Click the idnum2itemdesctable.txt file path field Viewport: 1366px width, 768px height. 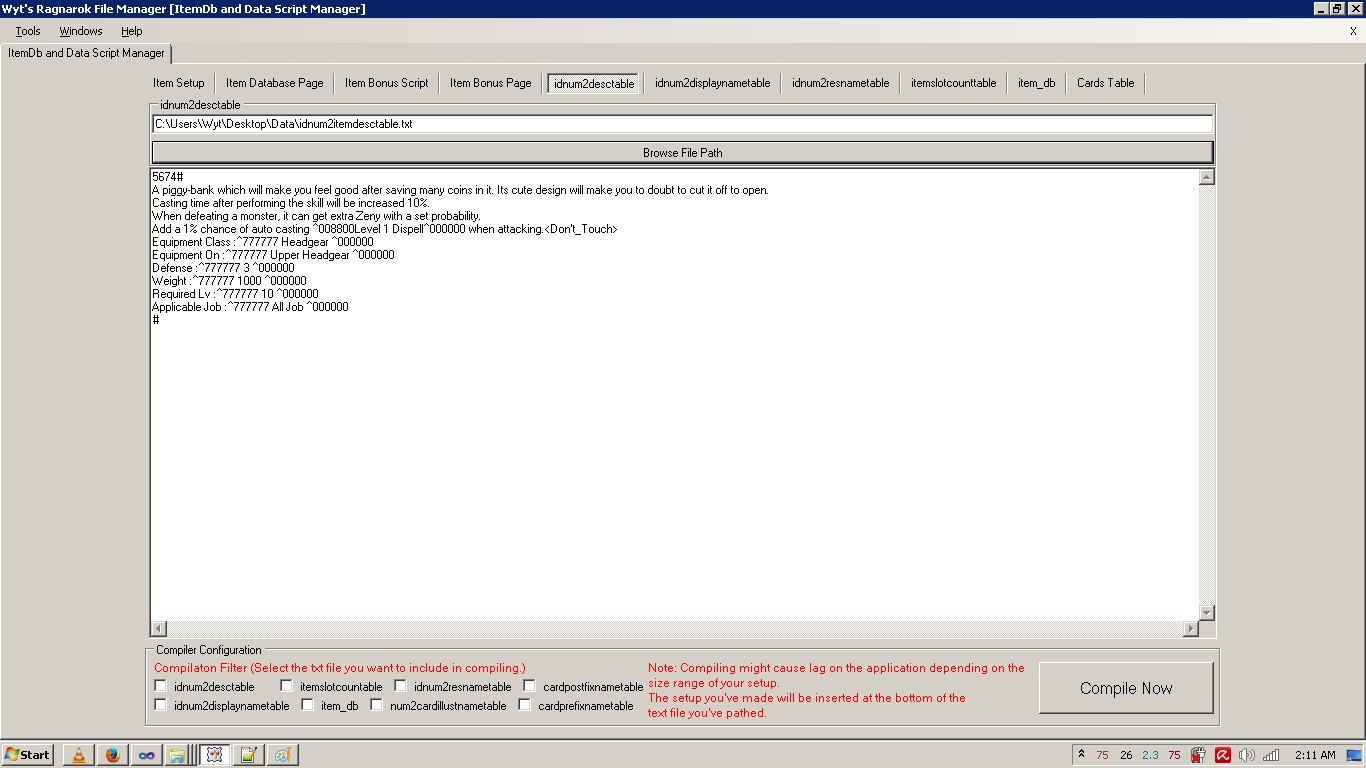[682, 124]
